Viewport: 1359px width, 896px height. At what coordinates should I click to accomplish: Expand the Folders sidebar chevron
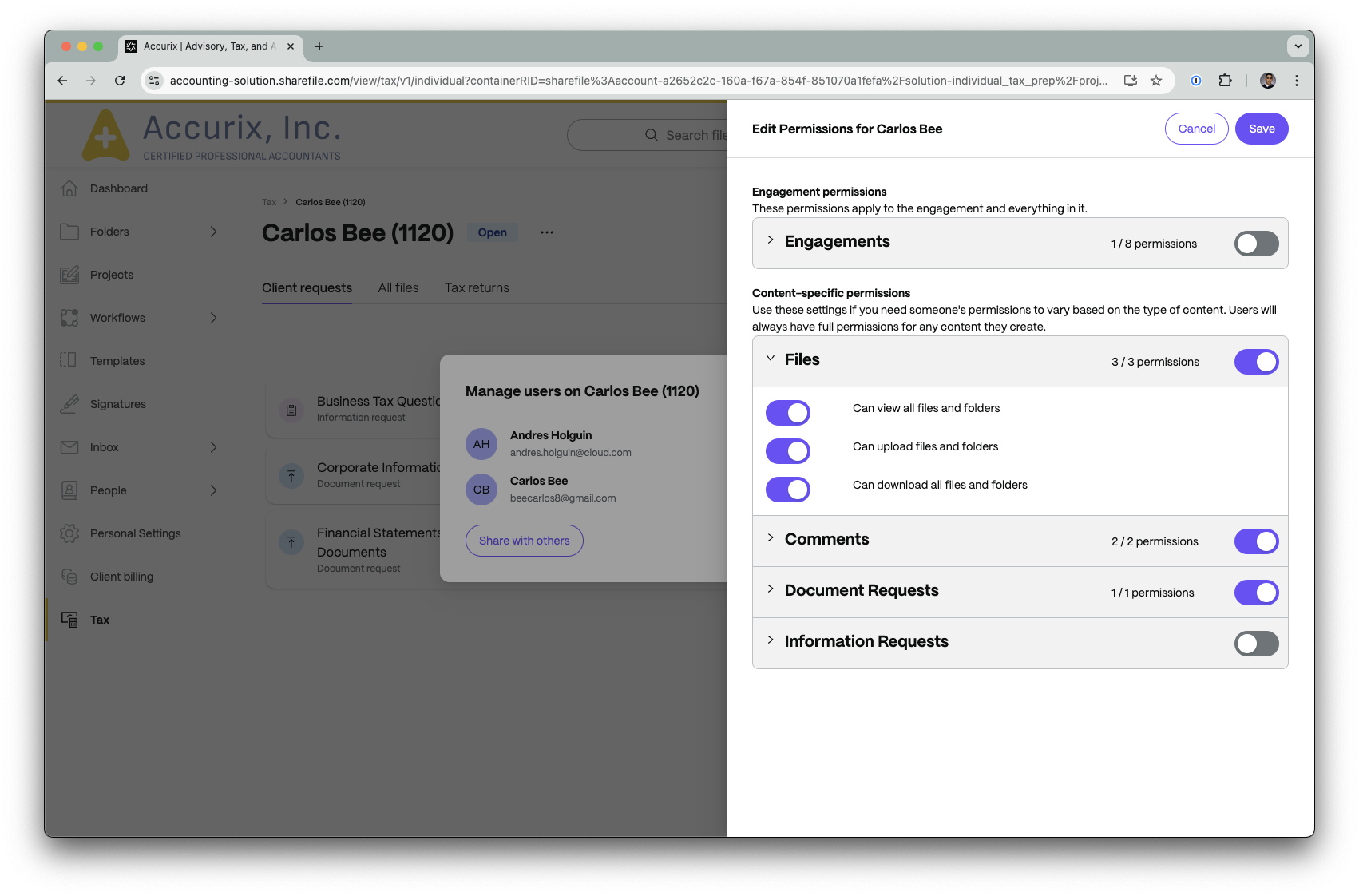(x=213, y=232)
